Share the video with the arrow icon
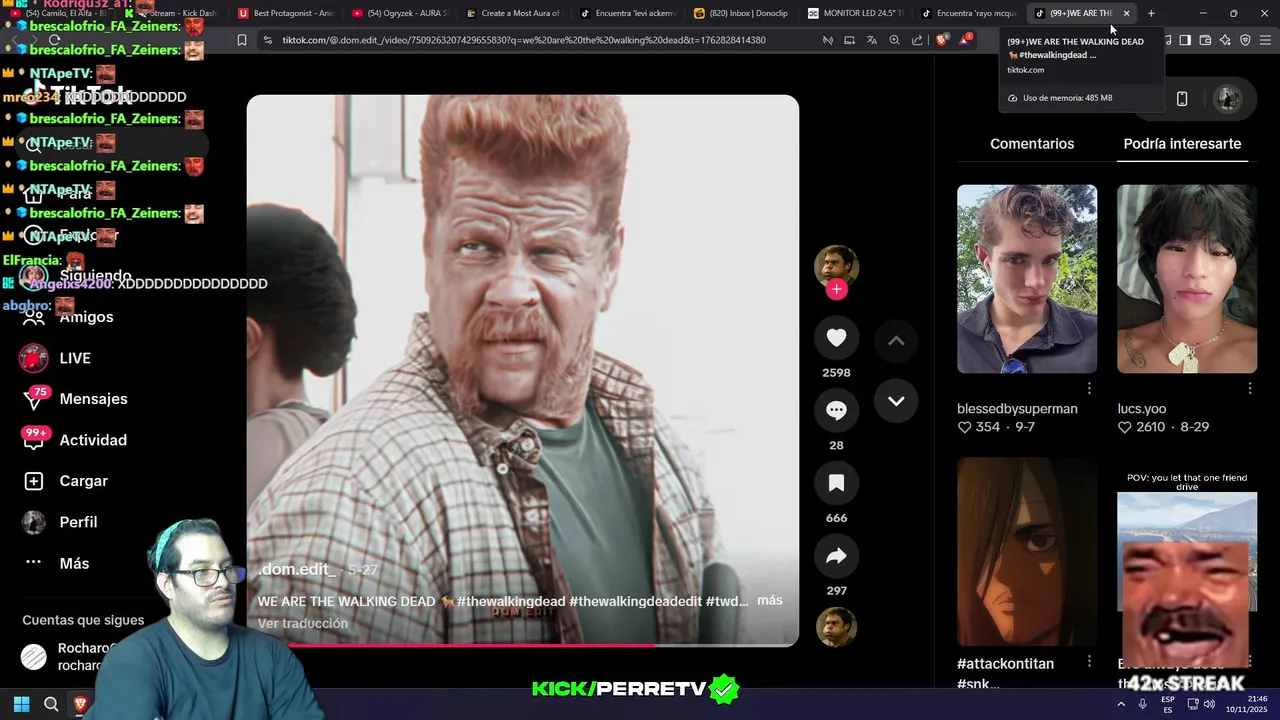 point(836,556)
